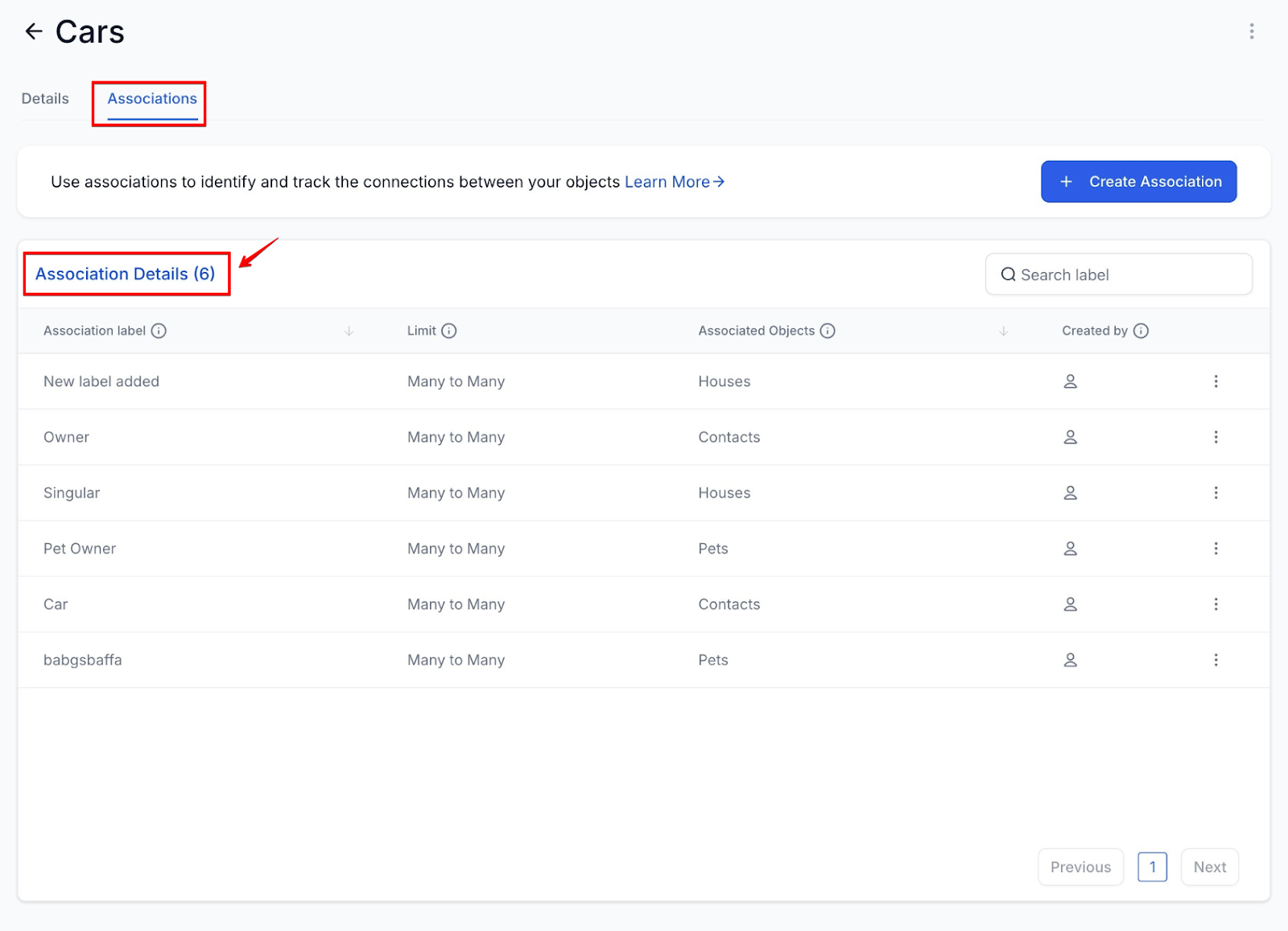The height and width of the screenshot is (931, 1288).
Task: Select the Associations tab
Action: [152, 99]
